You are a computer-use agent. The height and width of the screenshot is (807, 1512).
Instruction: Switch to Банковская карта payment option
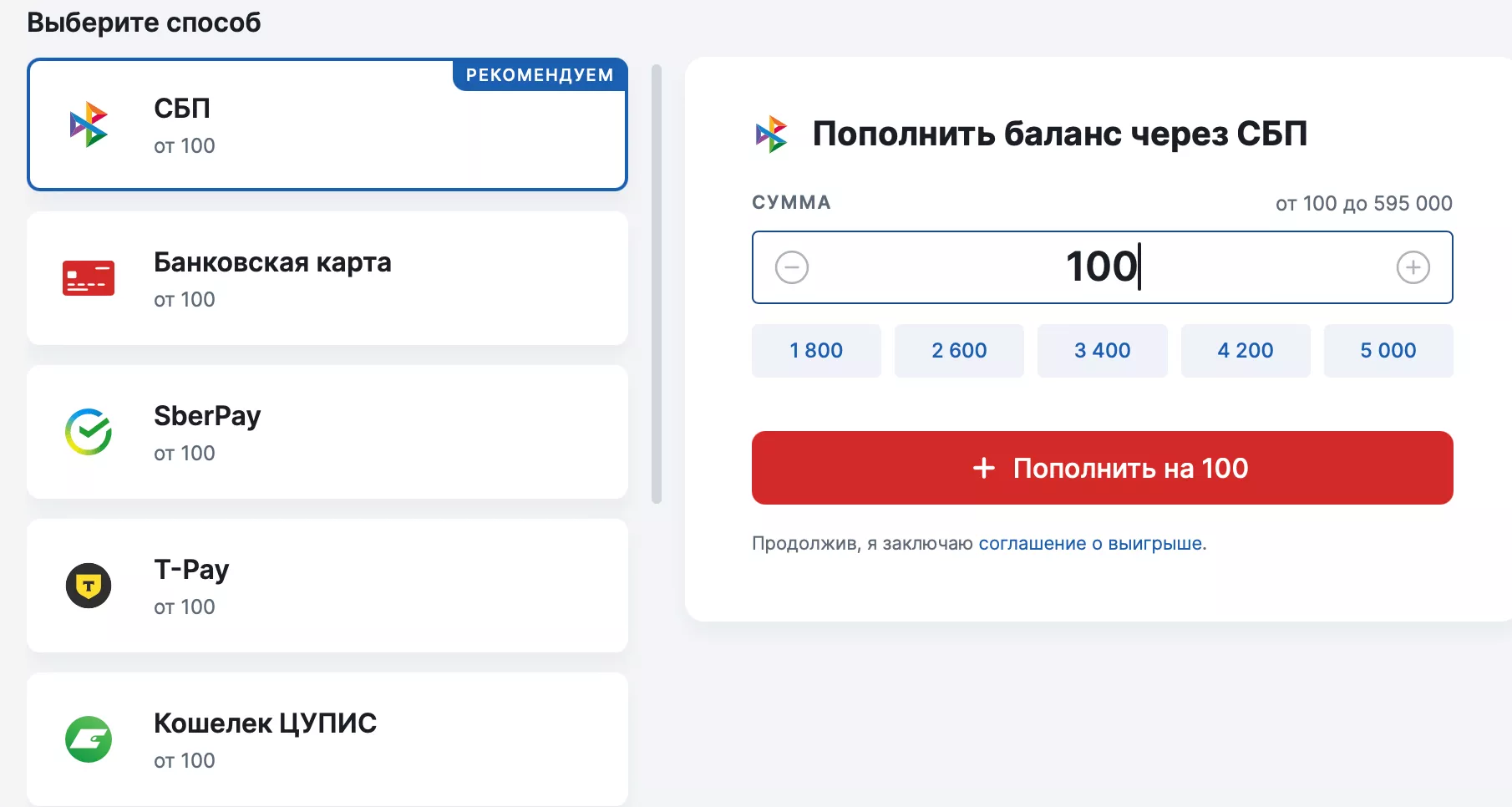[327, 278]
